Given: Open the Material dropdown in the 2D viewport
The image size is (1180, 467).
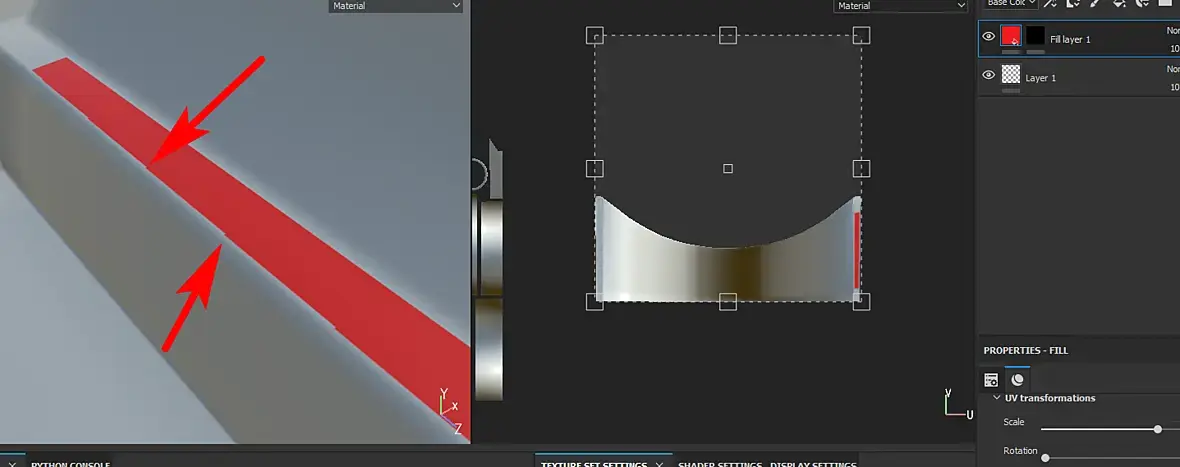Looking at the screenshot, I should [900, 6].
